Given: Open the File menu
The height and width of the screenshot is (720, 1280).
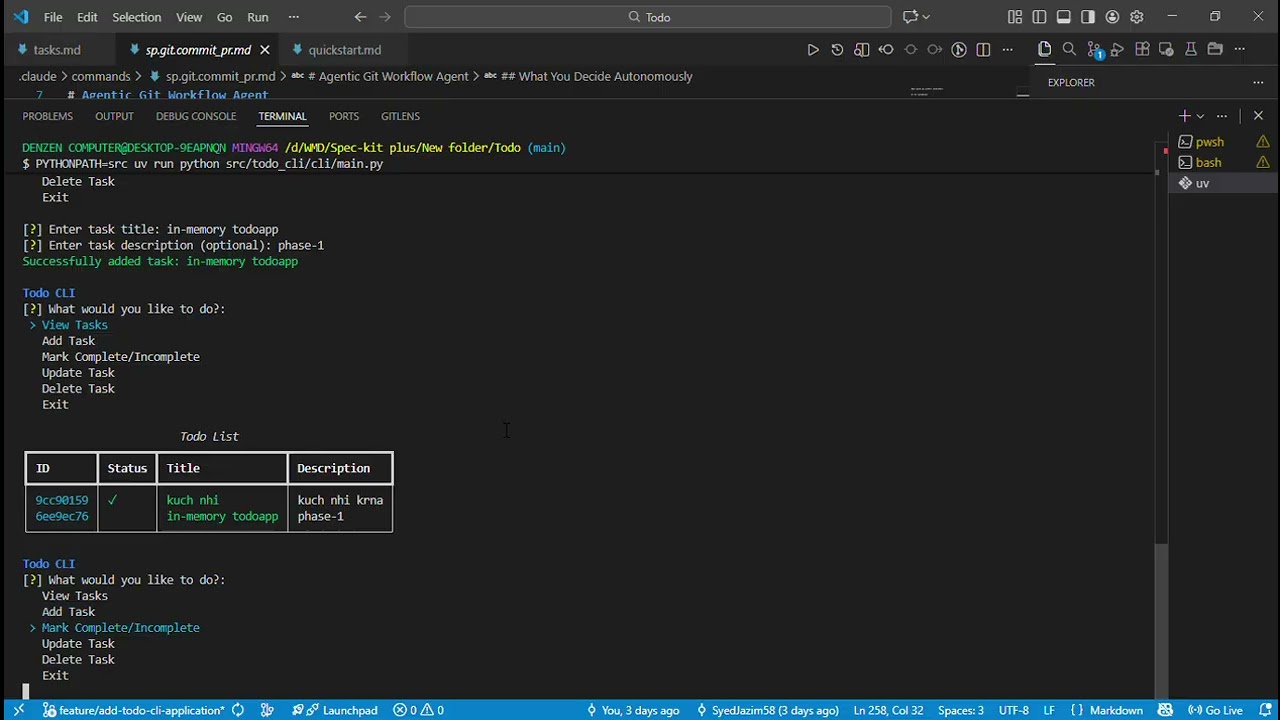Looking at the screenshot, I should (53, 17).
